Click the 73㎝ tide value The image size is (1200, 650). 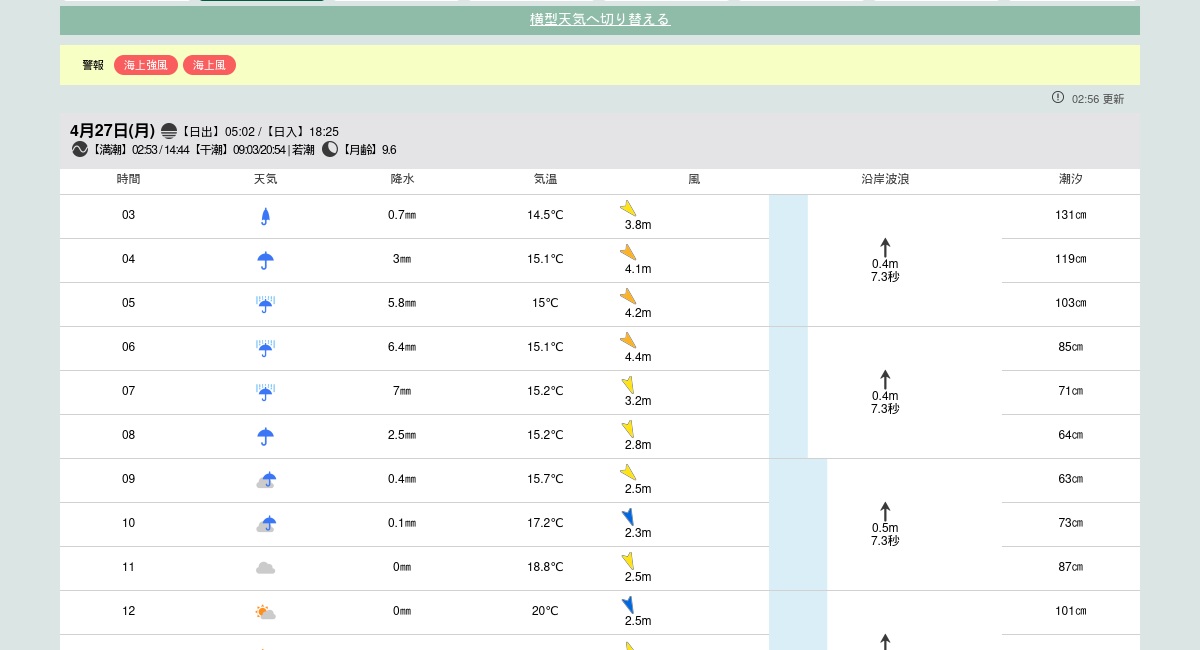[x=1071, y=524]
